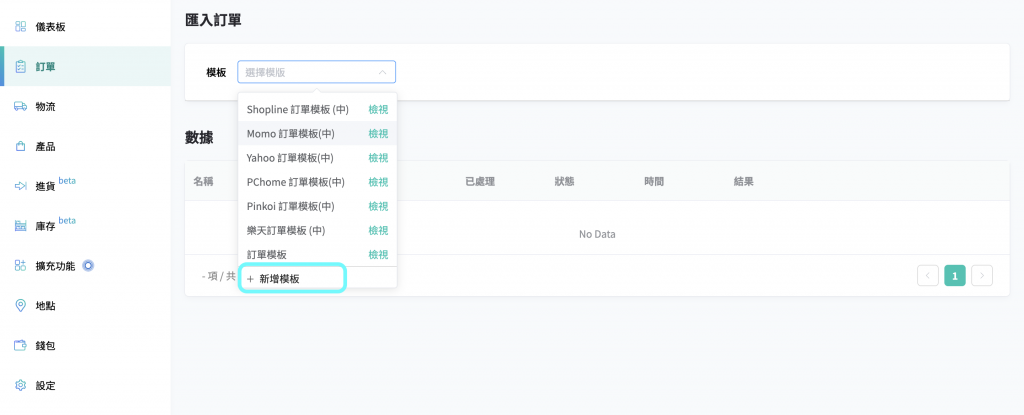
Task: Click 檢視 link for 樂天訂單模板
Action: 378,230
